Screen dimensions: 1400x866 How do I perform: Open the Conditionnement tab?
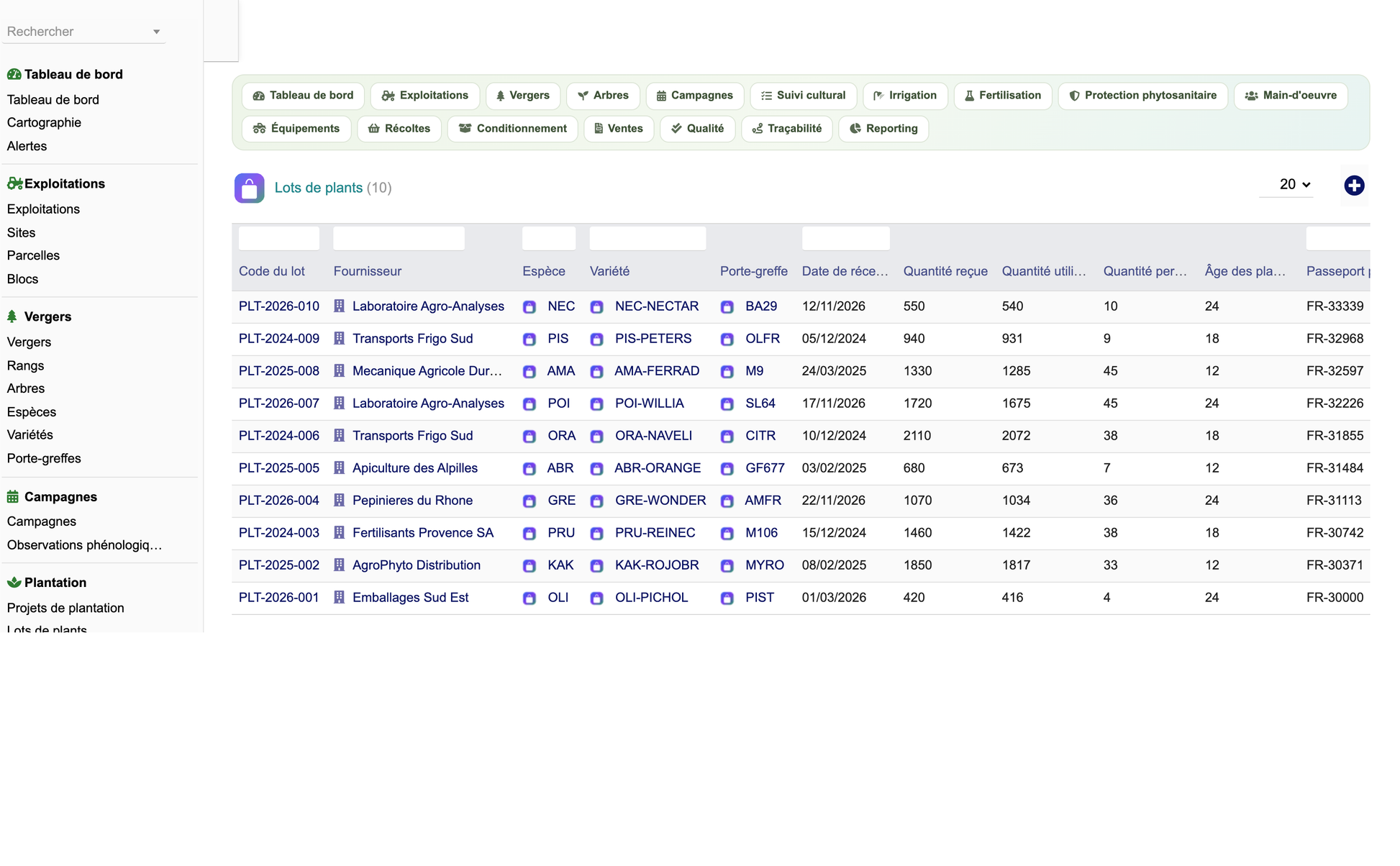(512, 129)
